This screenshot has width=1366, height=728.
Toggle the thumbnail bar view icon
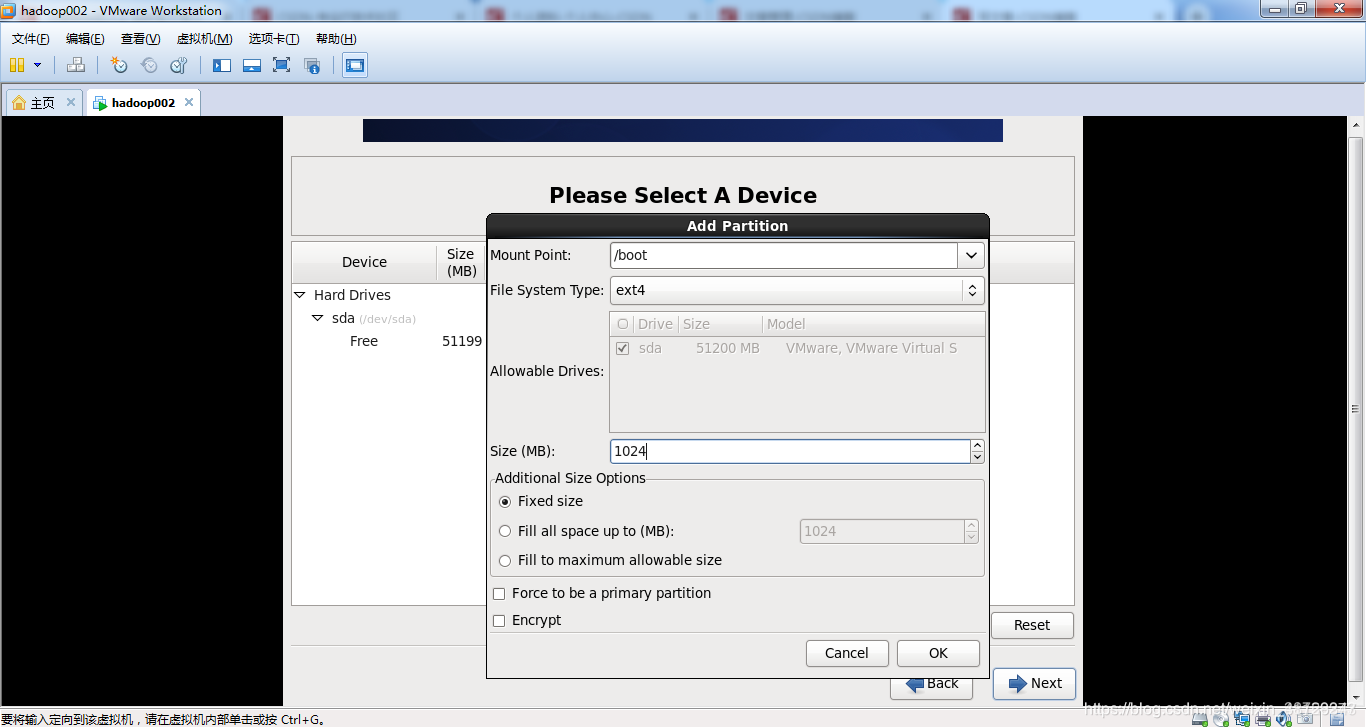point(252,65)
